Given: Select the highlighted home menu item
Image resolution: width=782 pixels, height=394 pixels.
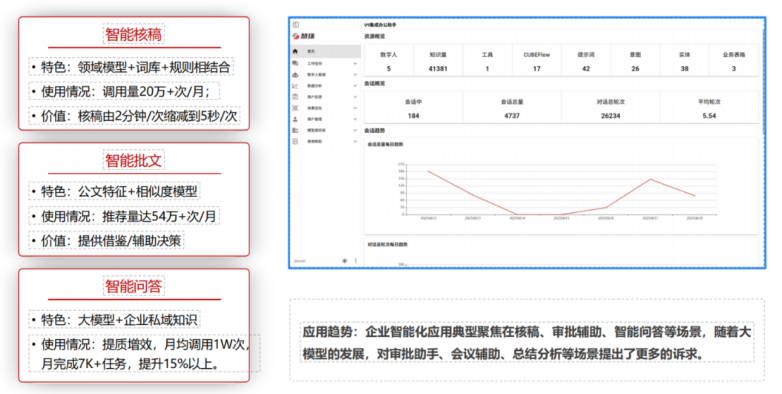Looking at the screenshot, I should pyautogui.click(x=326, y=51).
